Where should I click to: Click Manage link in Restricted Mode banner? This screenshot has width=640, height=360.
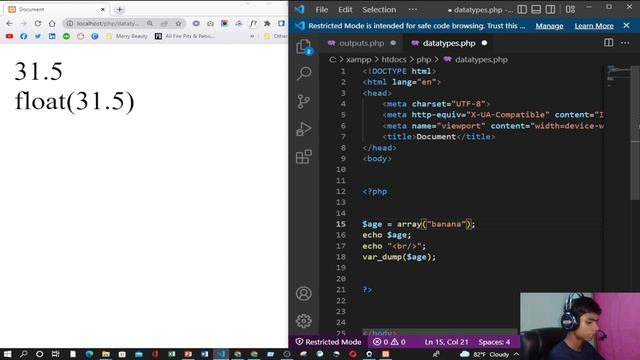[x=549, y=26]
